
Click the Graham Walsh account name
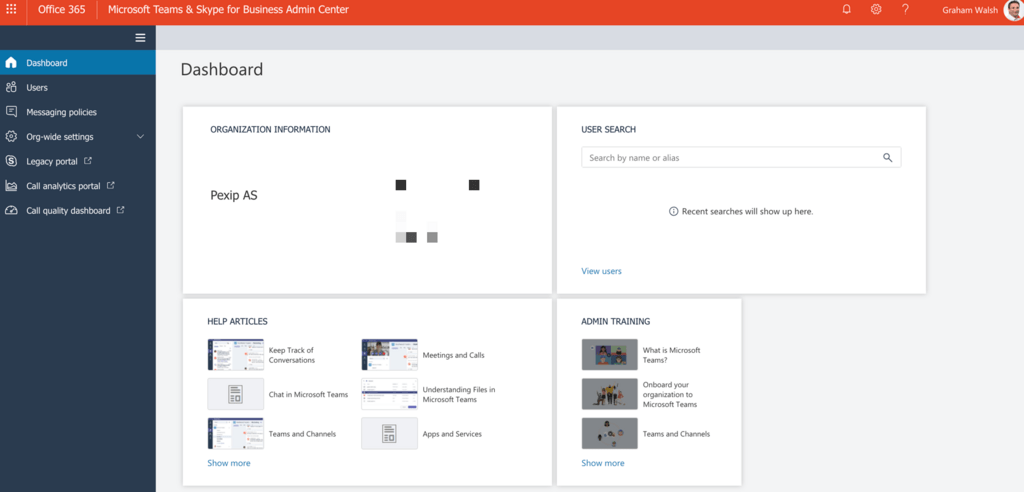click(x=970, y=10)
